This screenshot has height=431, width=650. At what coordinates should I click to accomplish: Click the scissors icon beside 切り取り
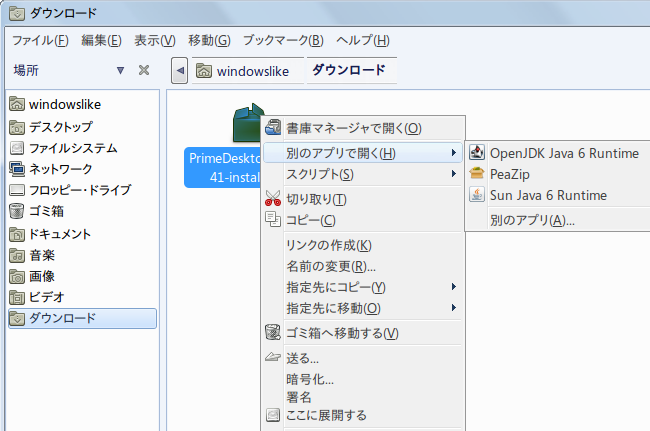click(x=273, y=198)
